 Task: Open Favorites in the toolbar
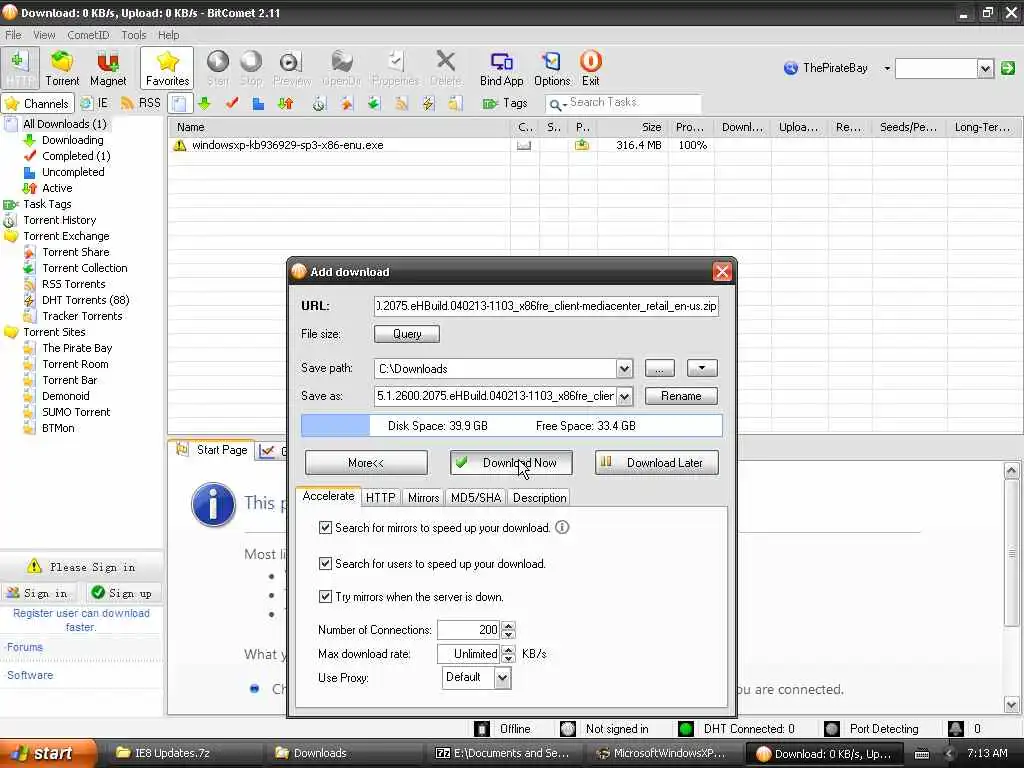tap(167, 68)
